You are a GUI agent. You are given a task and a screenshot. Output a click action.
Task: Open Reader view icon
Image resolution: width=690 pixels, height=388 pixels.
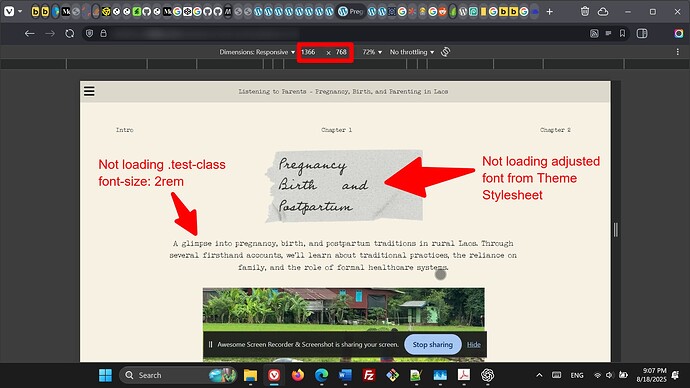pos(608,33)
